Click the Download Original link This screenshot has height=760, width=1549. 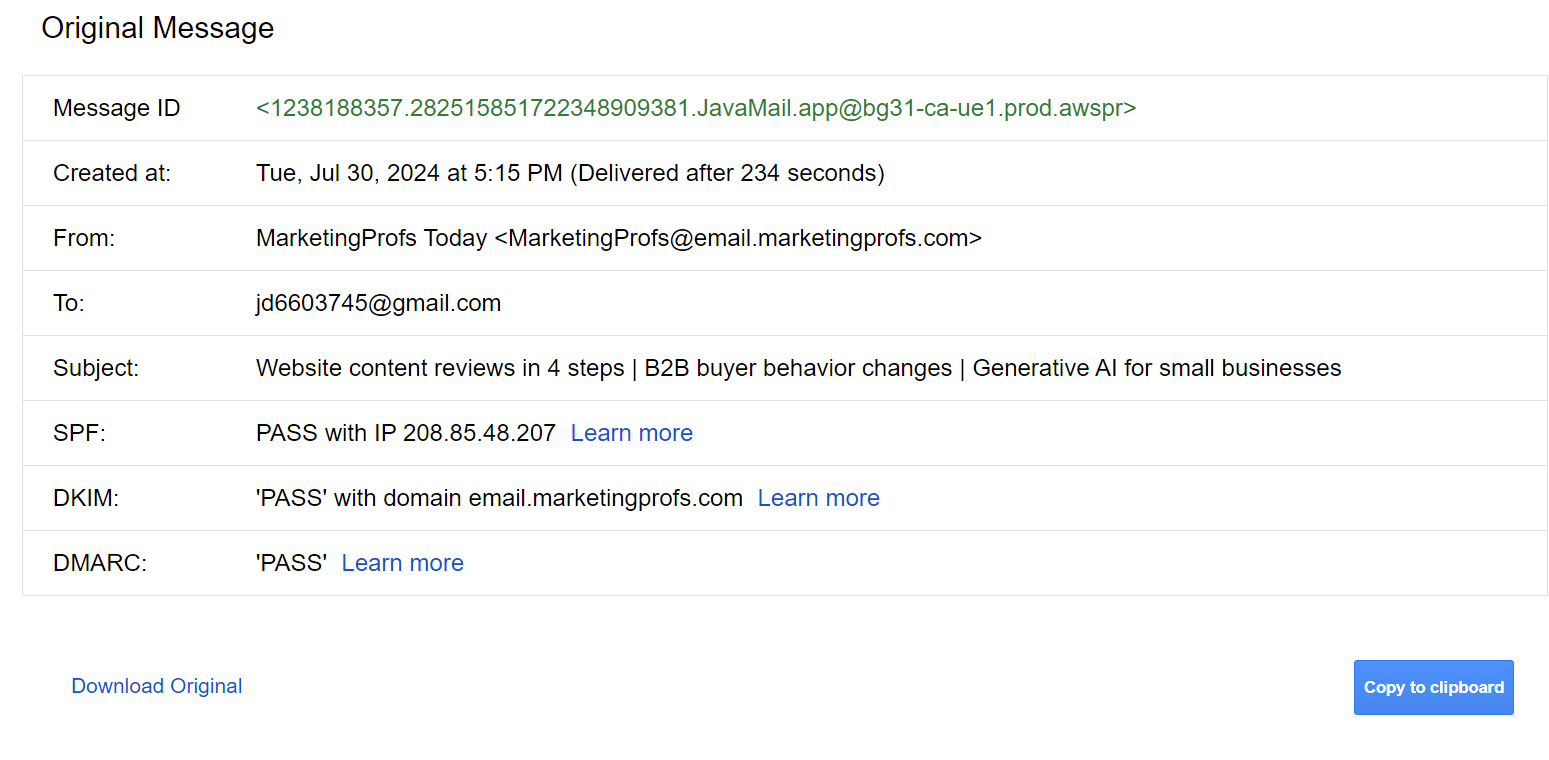pyautogui.click(x=157, y=686)
